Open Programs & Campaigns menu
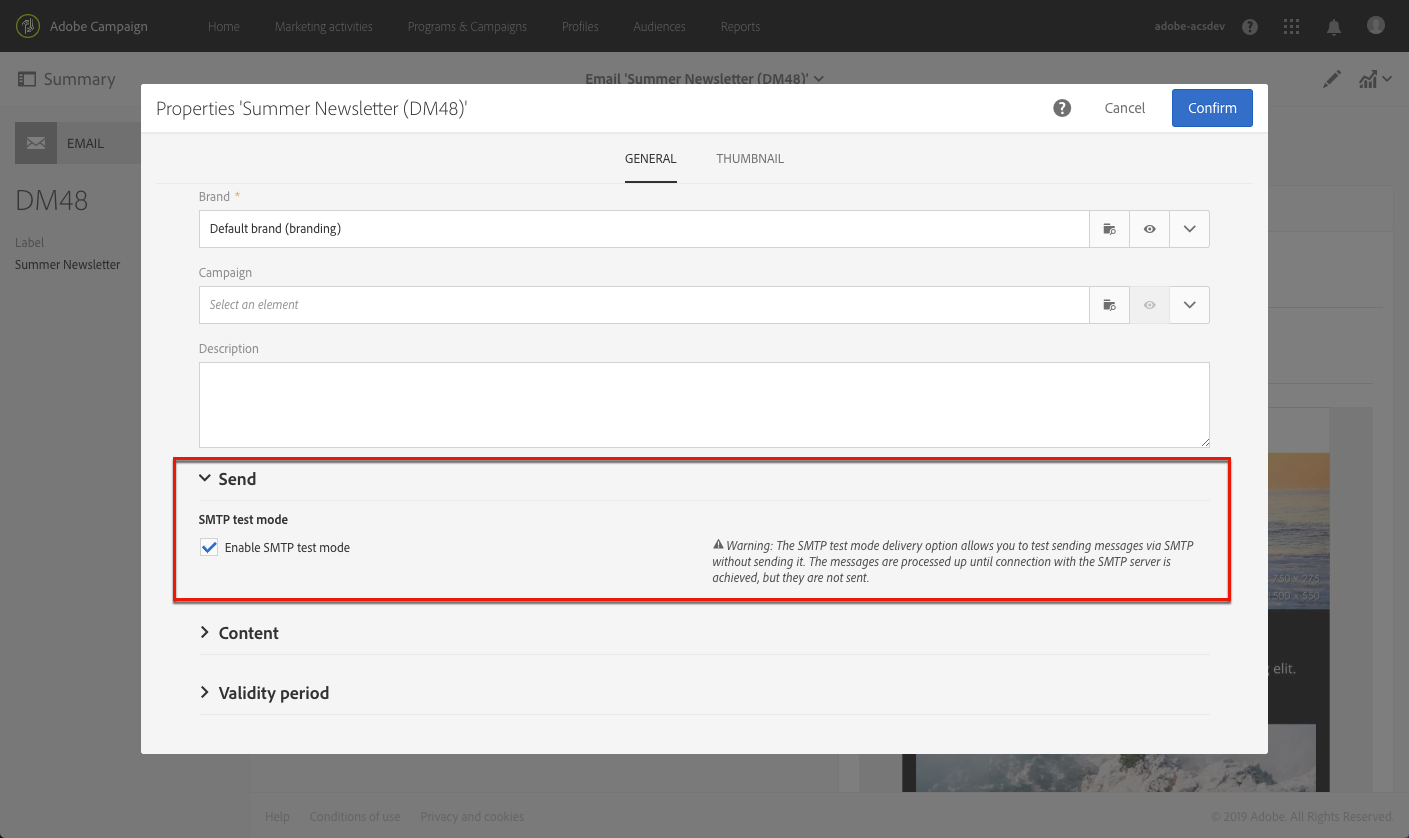This screenshot has height=838, width=1409. point(467,26)
